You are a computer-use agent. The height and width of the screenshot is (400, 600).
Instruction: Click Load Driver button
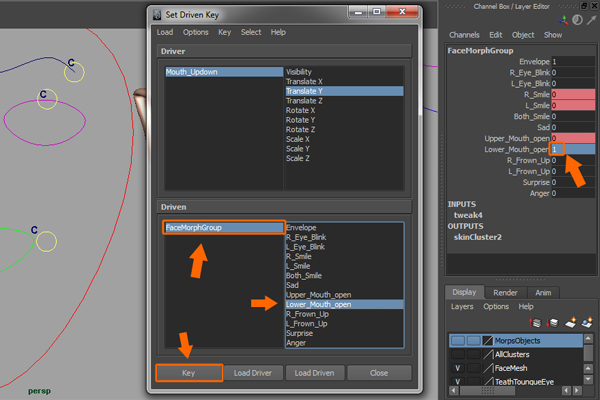tap(253, 373)
